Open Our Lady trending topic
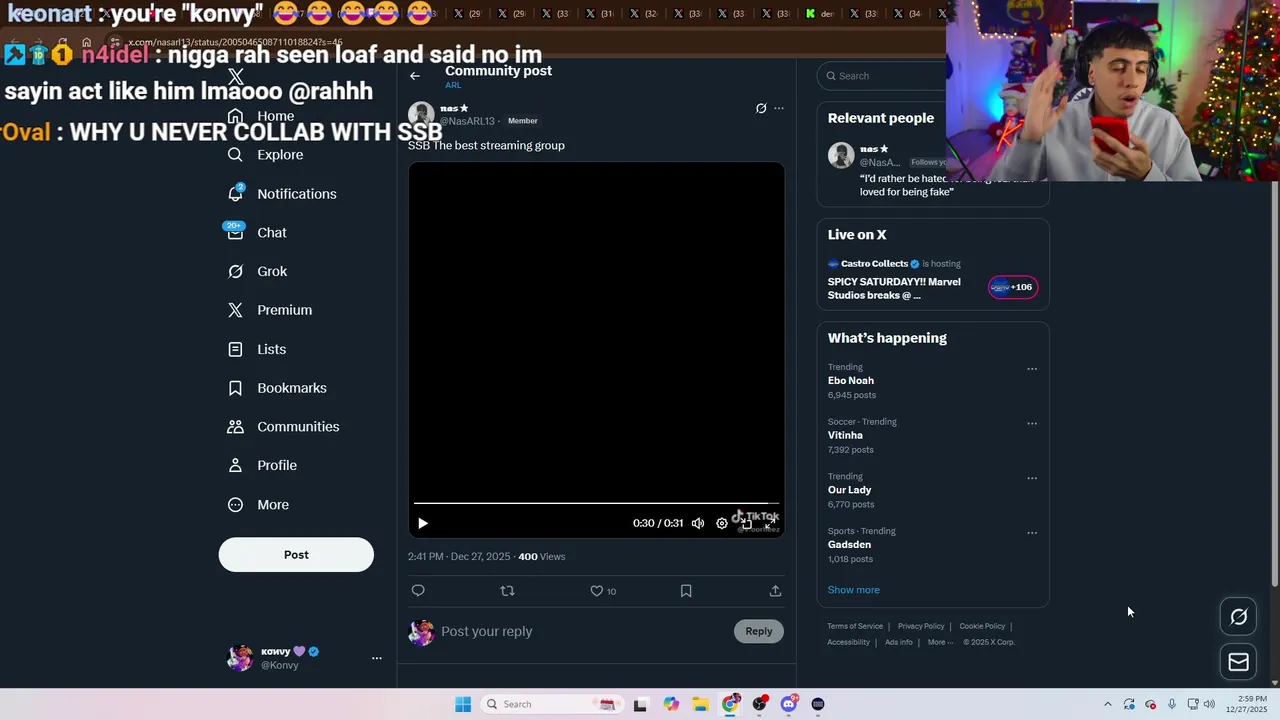Image resolution: width=1280 pixels, height=720 pixels. click(849, 490)
